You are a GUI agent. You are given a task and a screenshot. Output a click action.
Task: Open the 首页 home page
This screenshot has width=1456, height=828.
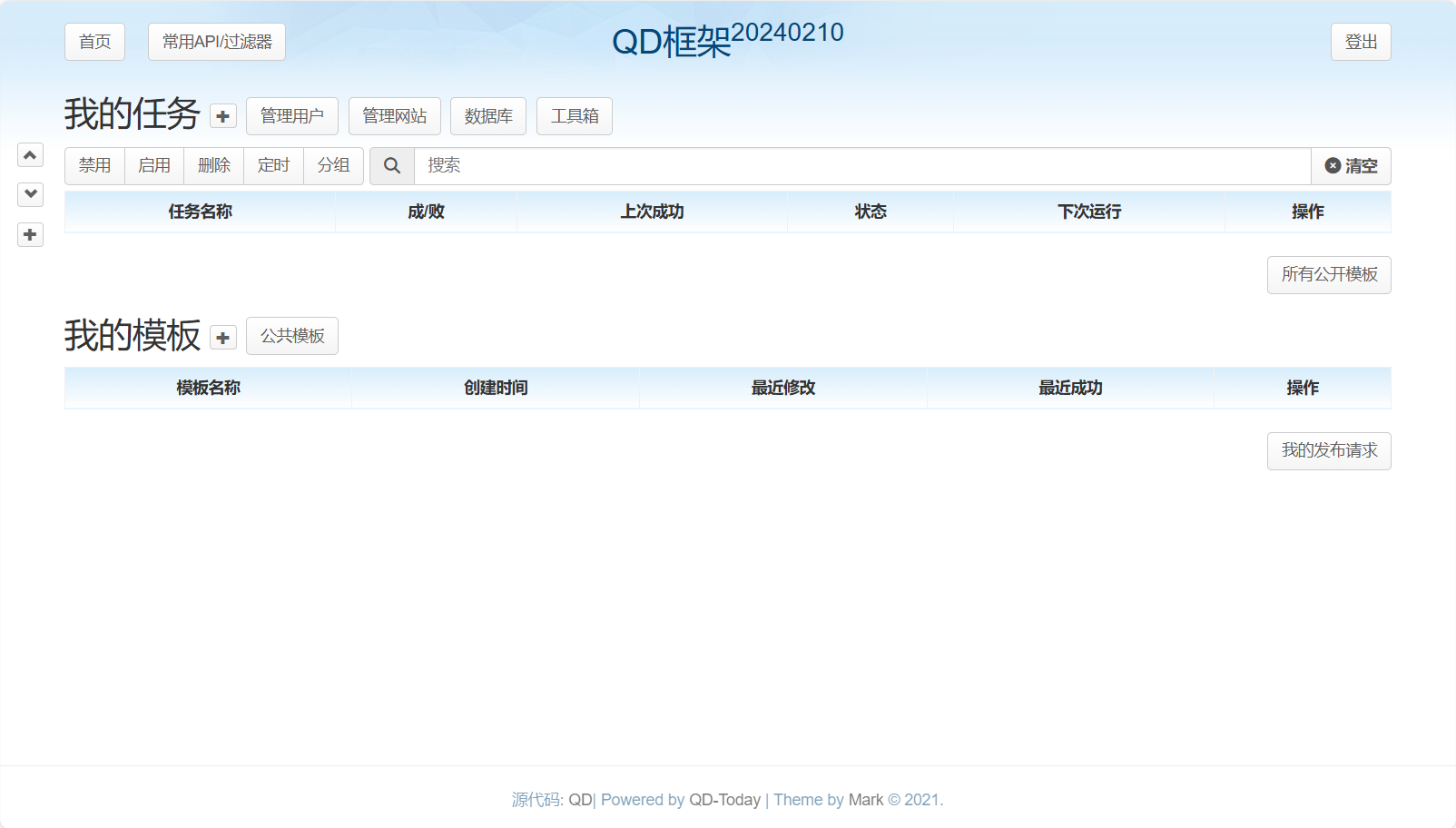(x=94, y=42)
